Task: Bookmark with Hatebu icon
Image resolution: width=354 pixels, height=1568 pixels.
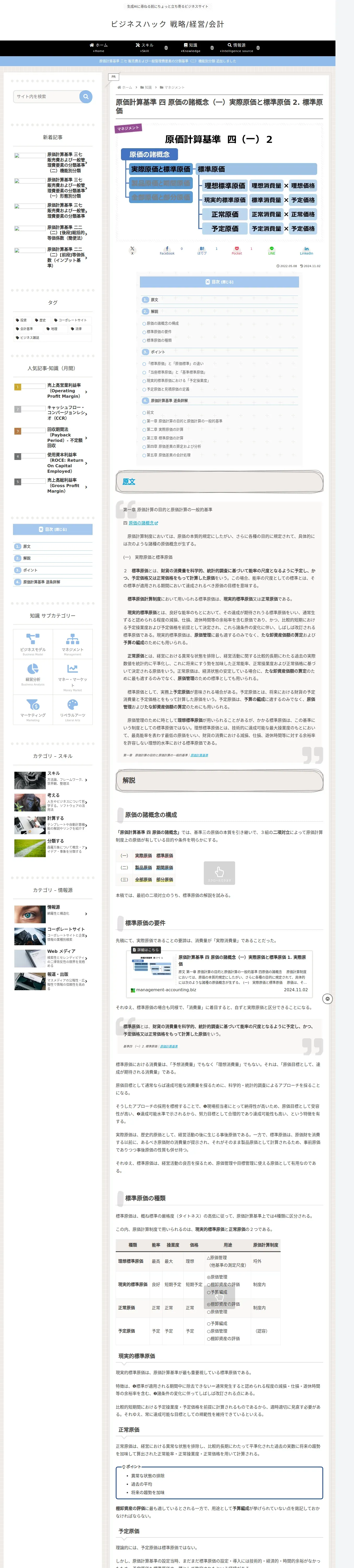Action: coord(202,250)
